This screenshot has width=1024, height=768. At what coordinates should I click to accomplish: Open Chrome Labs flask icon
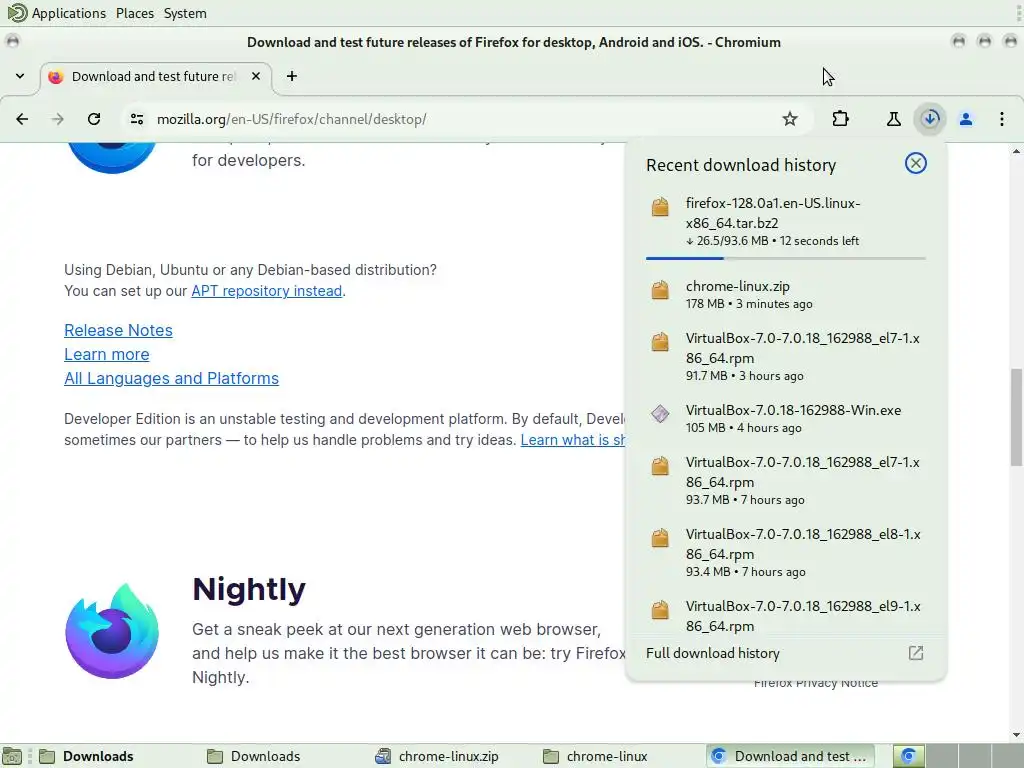coord(893,119)
